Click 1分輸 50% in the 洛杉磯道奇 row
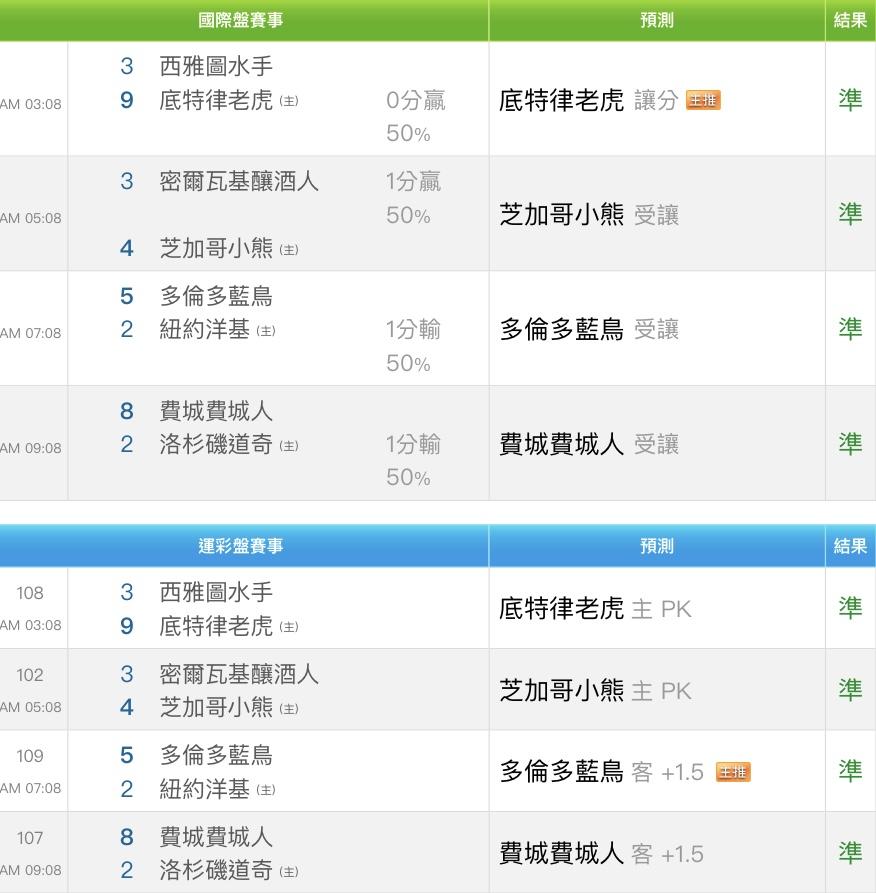 413,461
